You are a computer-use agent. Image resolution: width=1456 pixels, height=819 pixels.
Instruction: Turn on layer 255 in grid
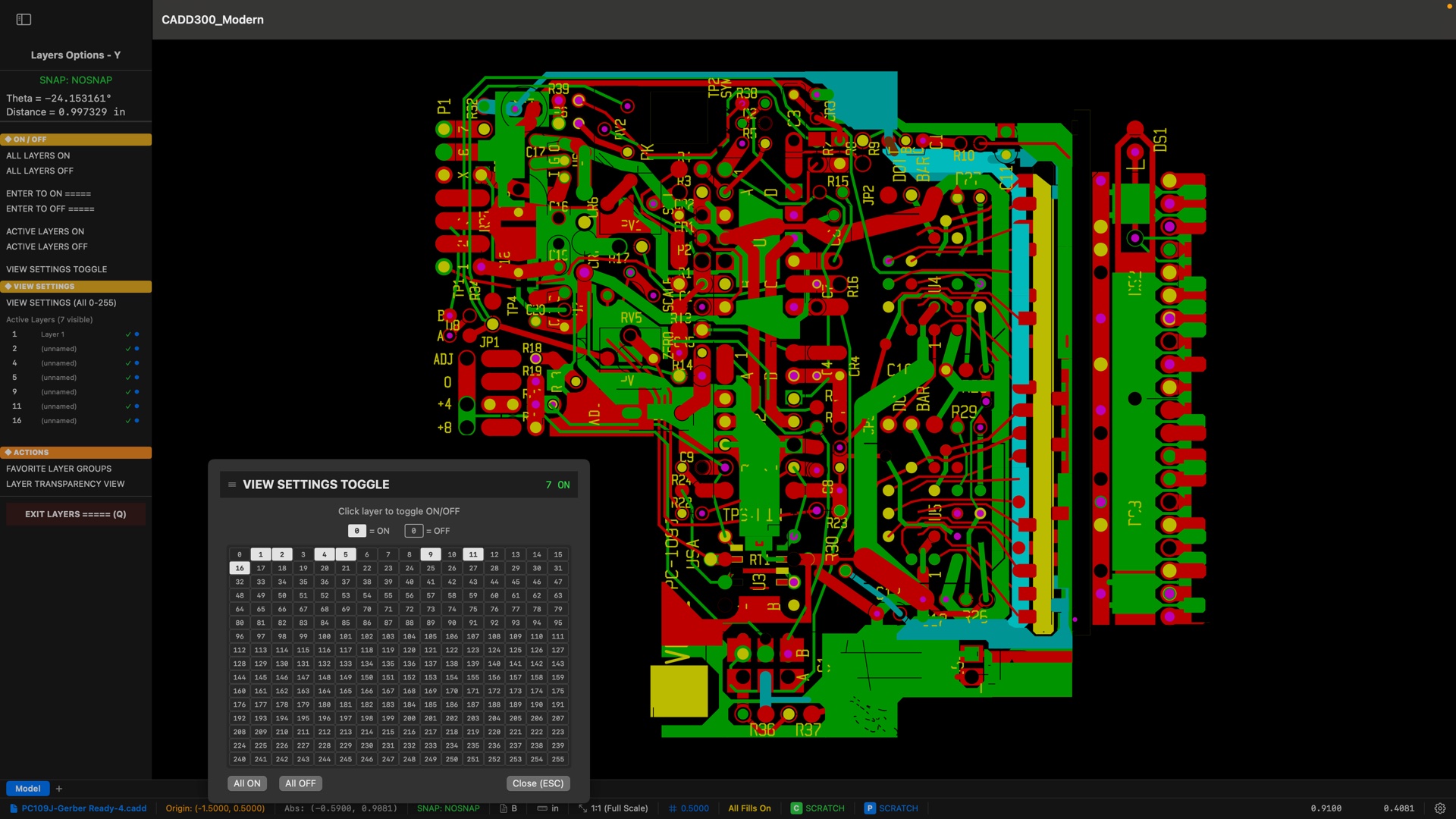pyautogui.click(x=558, y=759)
